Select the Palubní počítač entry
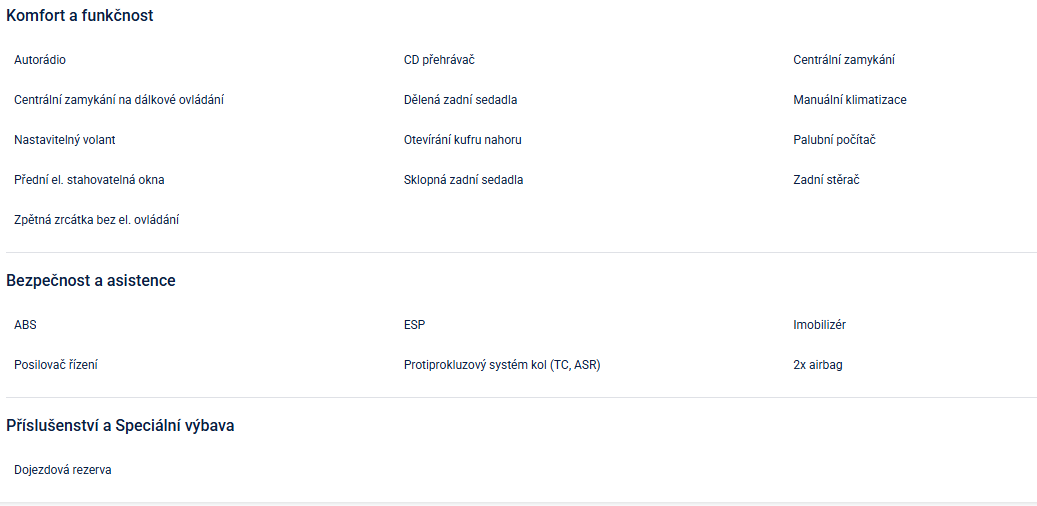Viewport: 1037px width, 506px height. click(834, 140)
